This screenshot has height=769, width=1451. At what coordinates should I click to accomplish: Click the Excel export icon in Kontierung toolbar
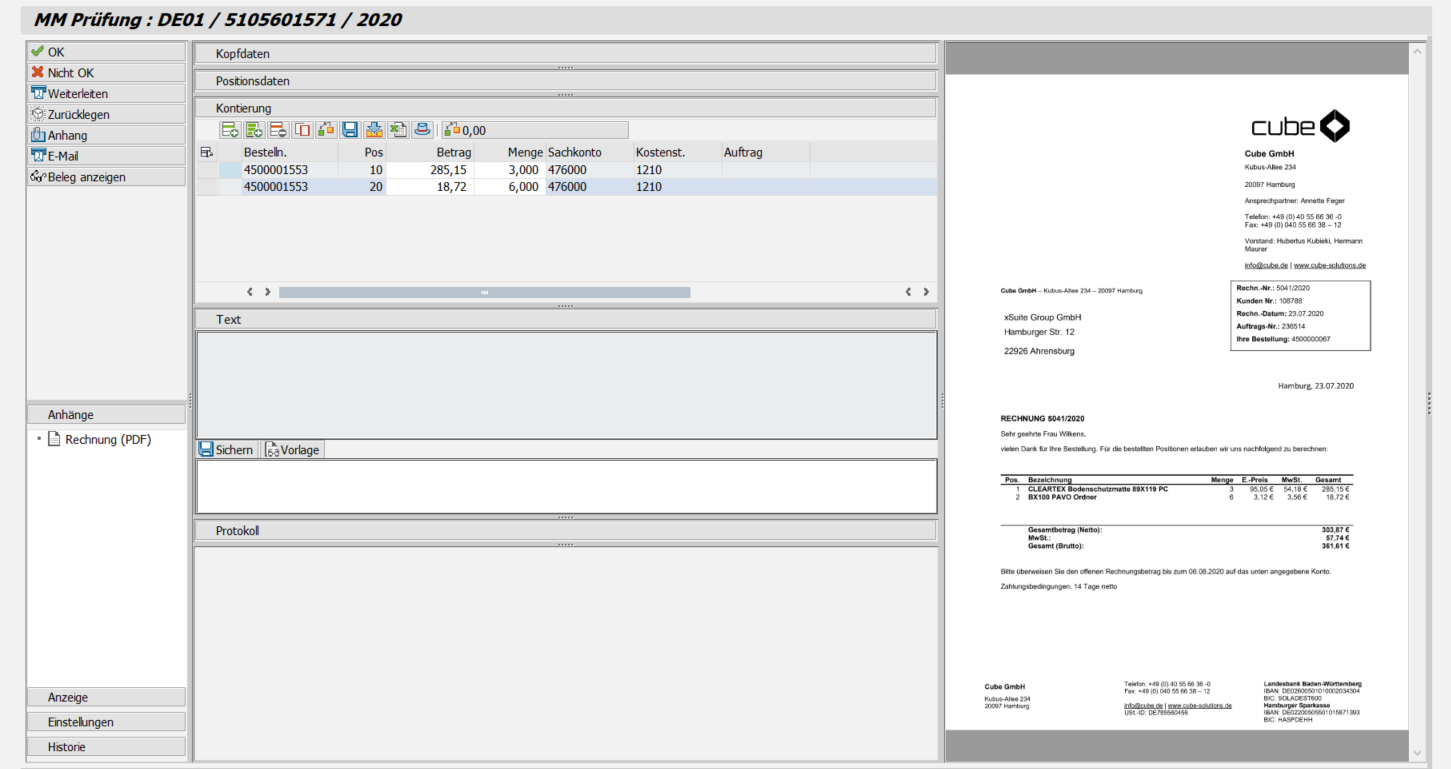tap(398, 130)
